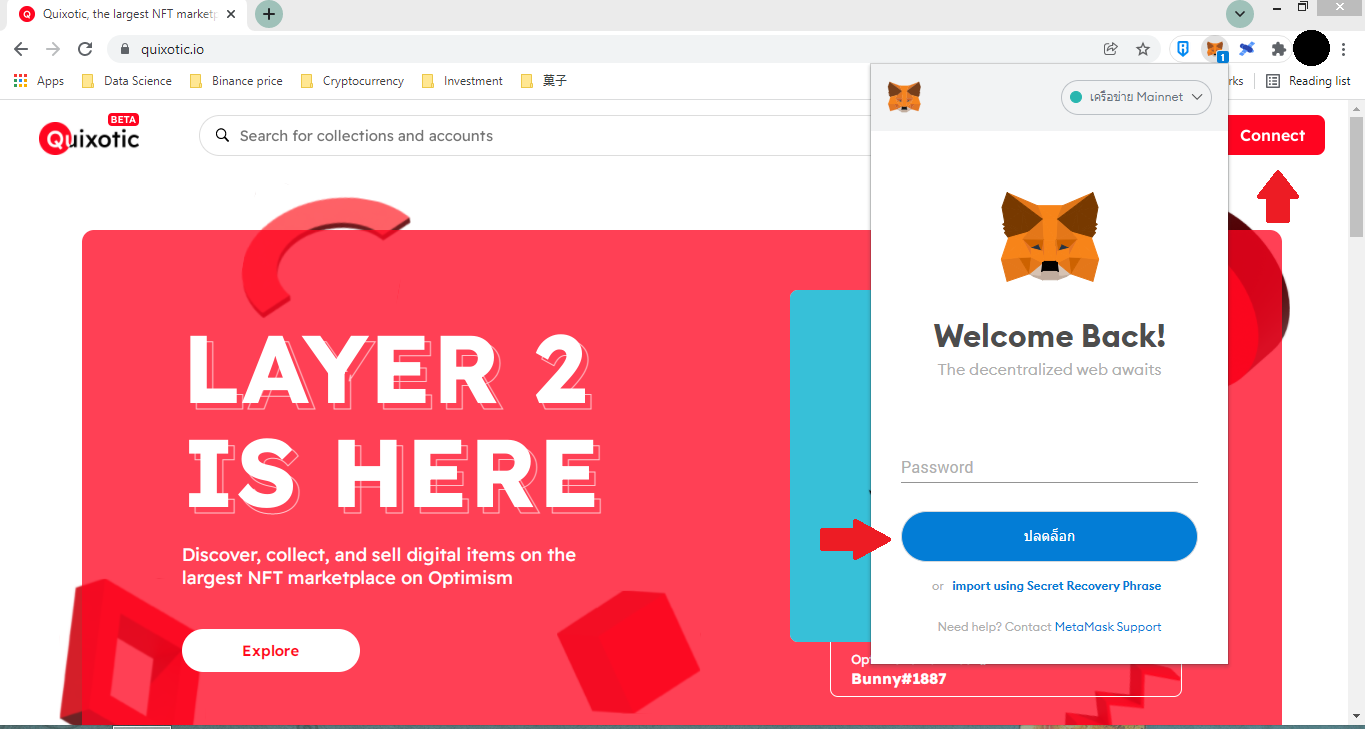Open the Bitwarden extension icon
This screenshot has width=1365, height=729.
[x=1183, y=49]
